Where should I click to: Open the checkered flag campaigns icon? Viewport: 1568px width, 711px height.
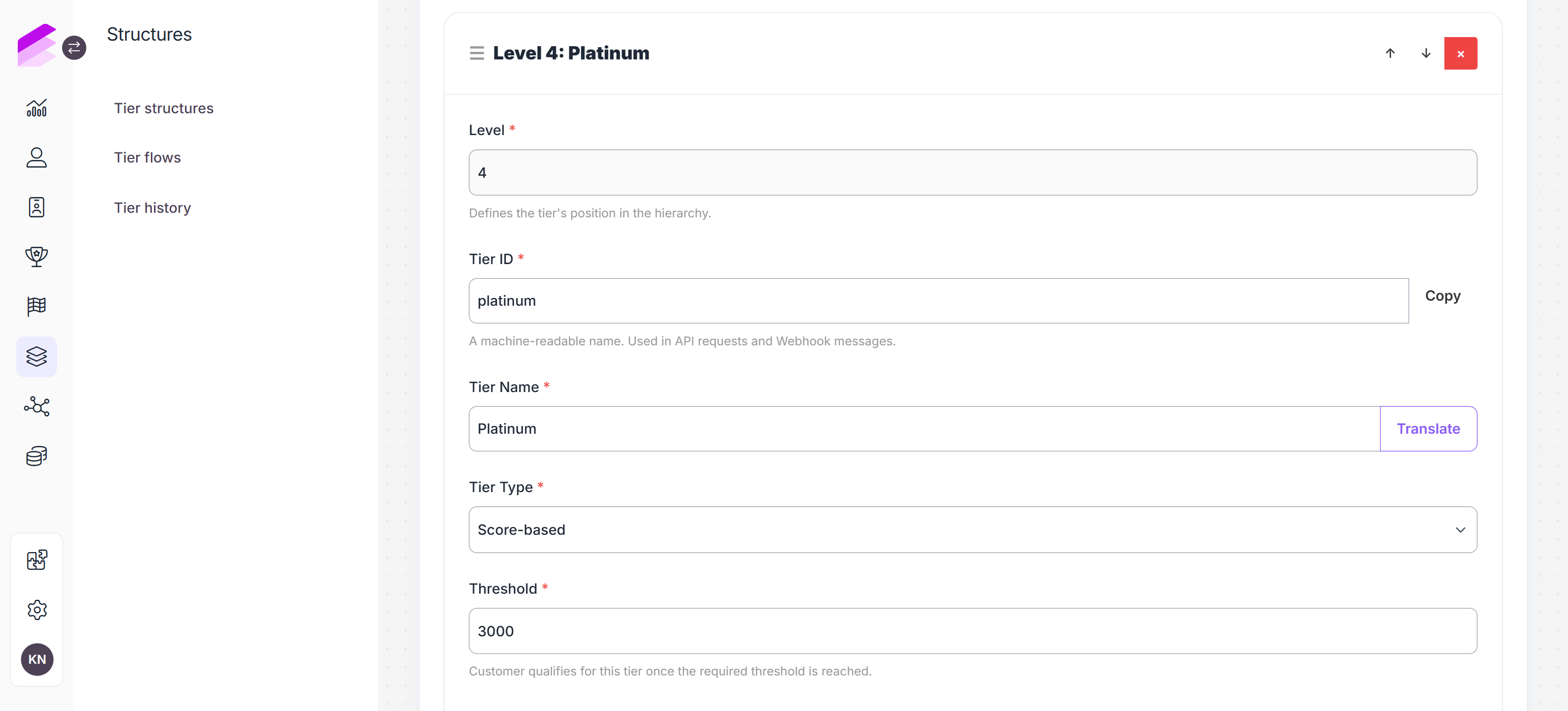click(x=37, y=306)
